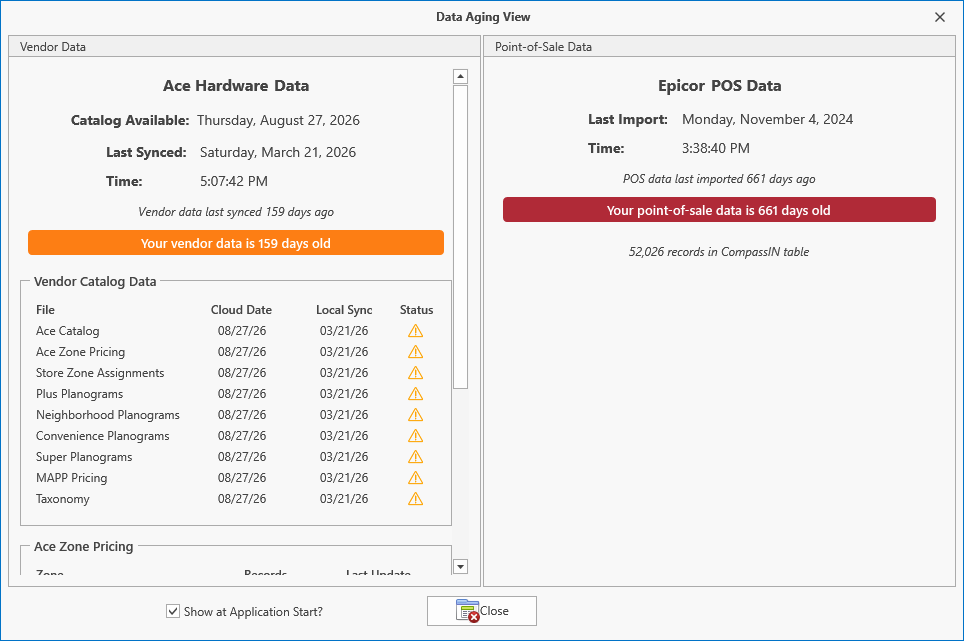Click Vendor data last synced 159 days ago
Screen dimensions: 964x641
point(236,212)
